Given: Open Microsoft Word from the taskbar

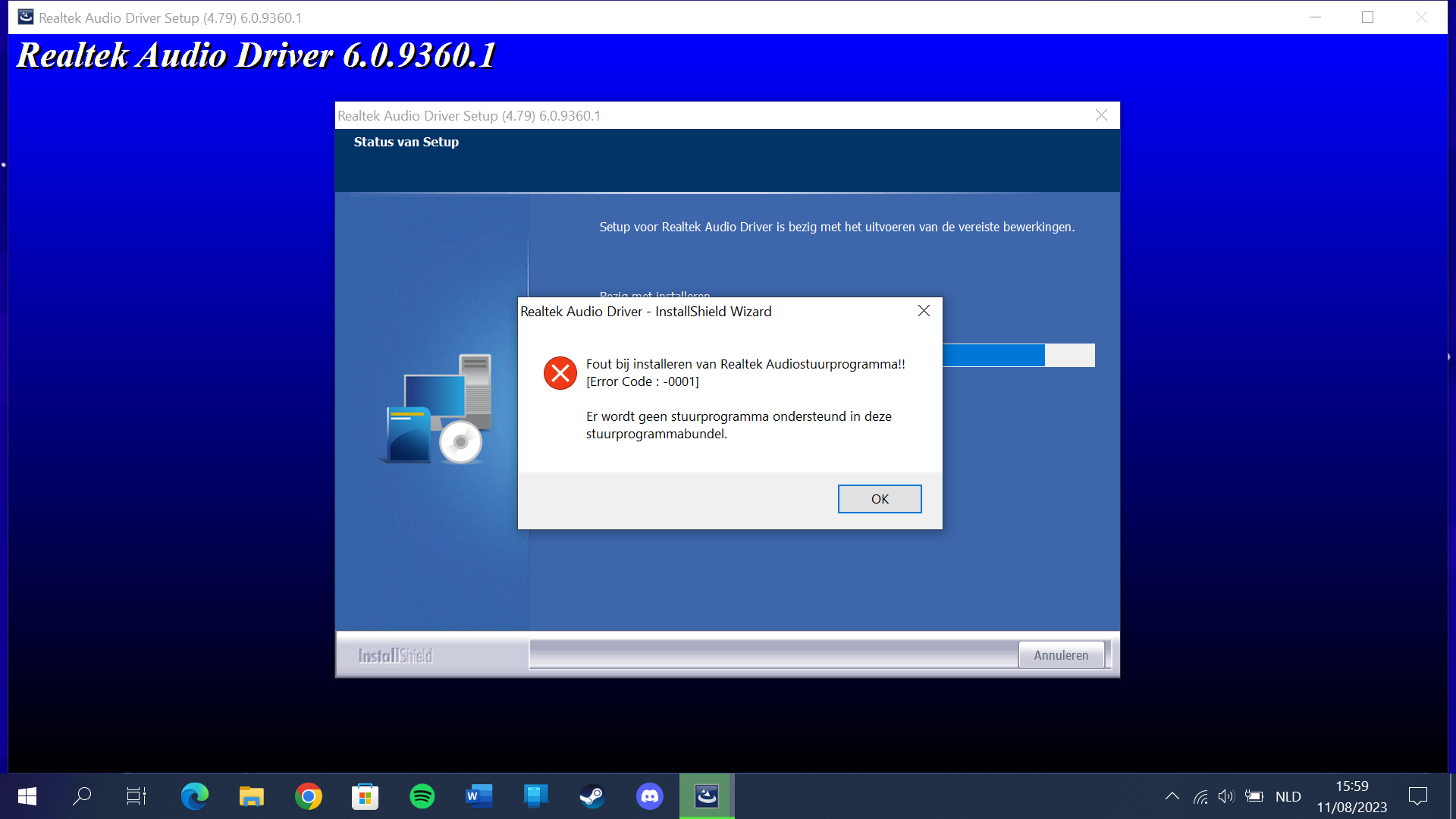Looking at the screenshot, I should click(x=479, y=796).
